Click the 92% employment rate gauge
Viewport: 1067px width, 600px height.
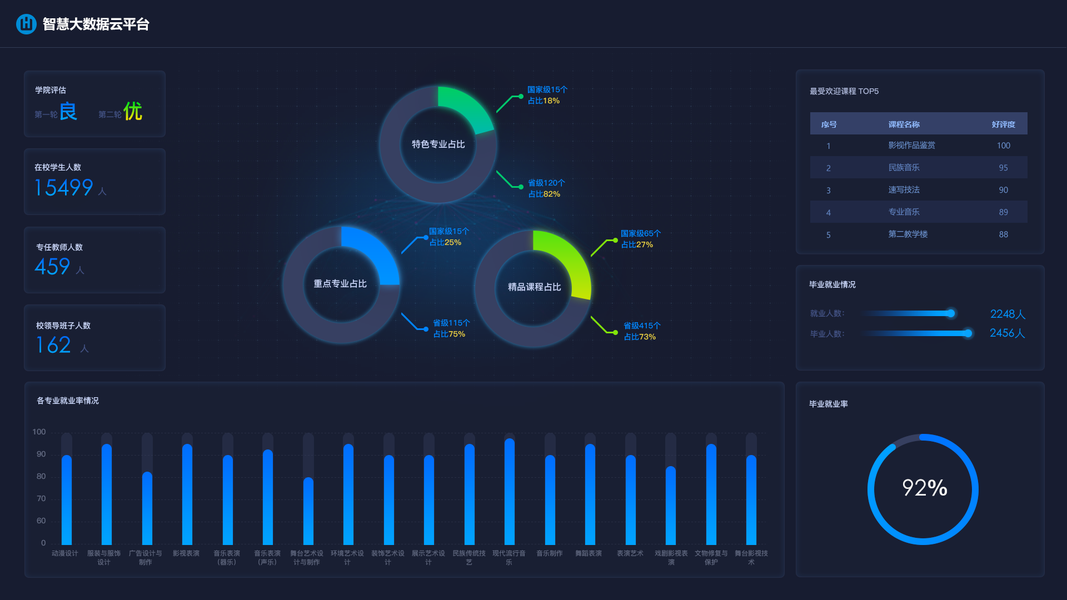tap(923, 488)
